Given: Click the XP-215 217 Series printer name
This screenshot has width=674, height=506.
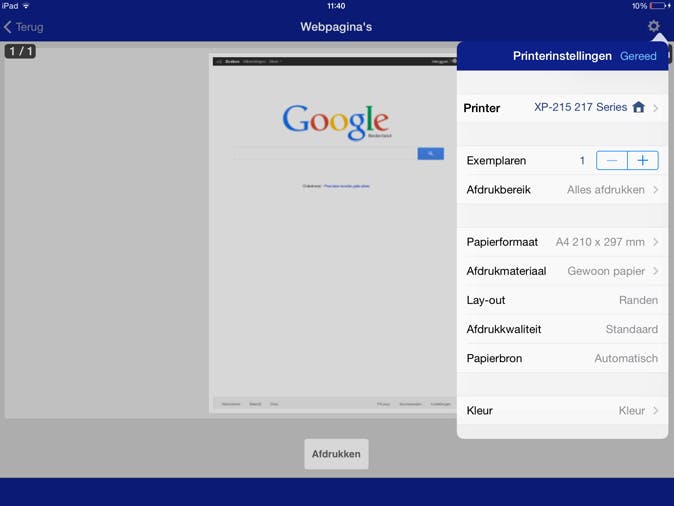Looking at the screenshot, I should (580, 107).
